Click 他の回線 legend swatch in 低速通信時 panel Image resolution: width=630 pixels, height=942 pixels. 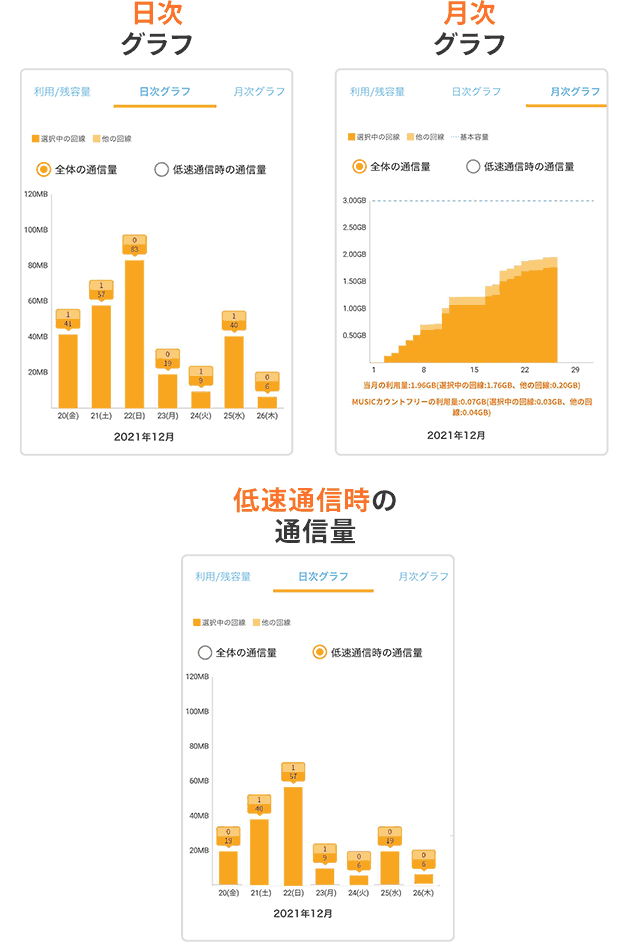[x=256, y=622]
